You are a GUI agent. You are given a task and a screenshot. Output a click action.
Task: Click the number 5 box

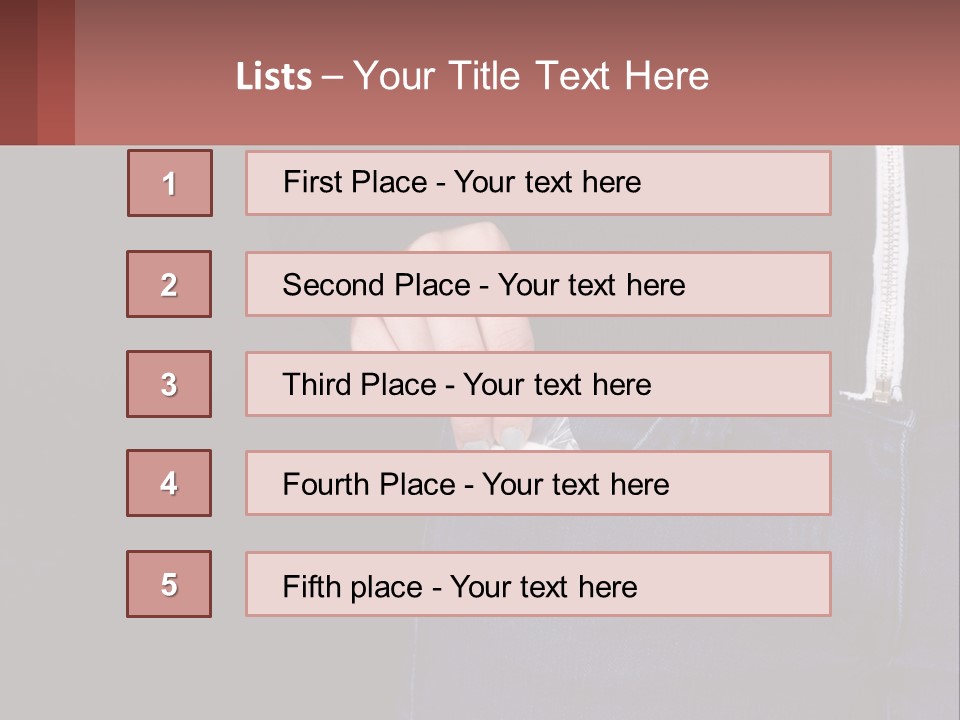(169, 584)
